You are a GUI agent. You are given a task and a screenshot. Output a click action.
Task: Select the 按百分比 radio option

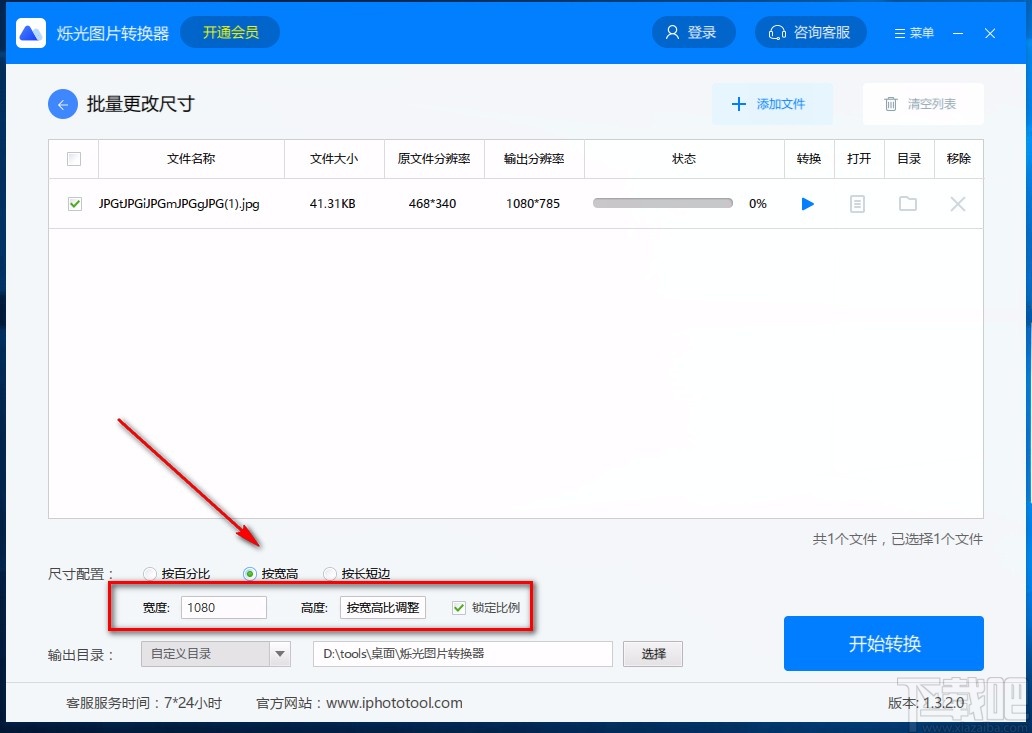[150, 573]
